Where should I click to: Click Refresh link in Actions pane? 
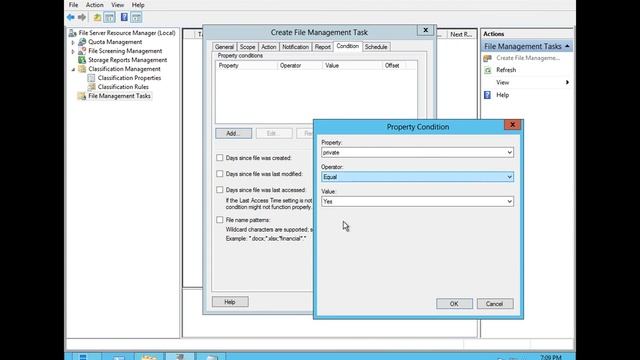pyautogui.click(x=506, y=70)
